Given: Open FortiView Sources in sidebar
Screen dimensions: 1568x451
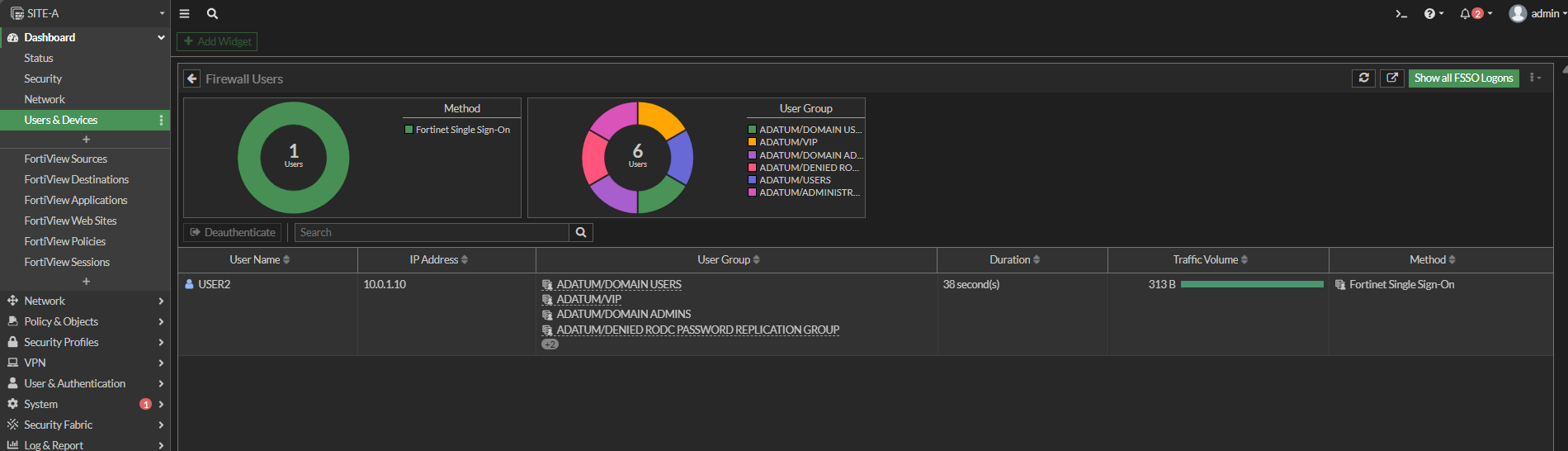Looking at the screenshot, I should (x=65, y=159).
